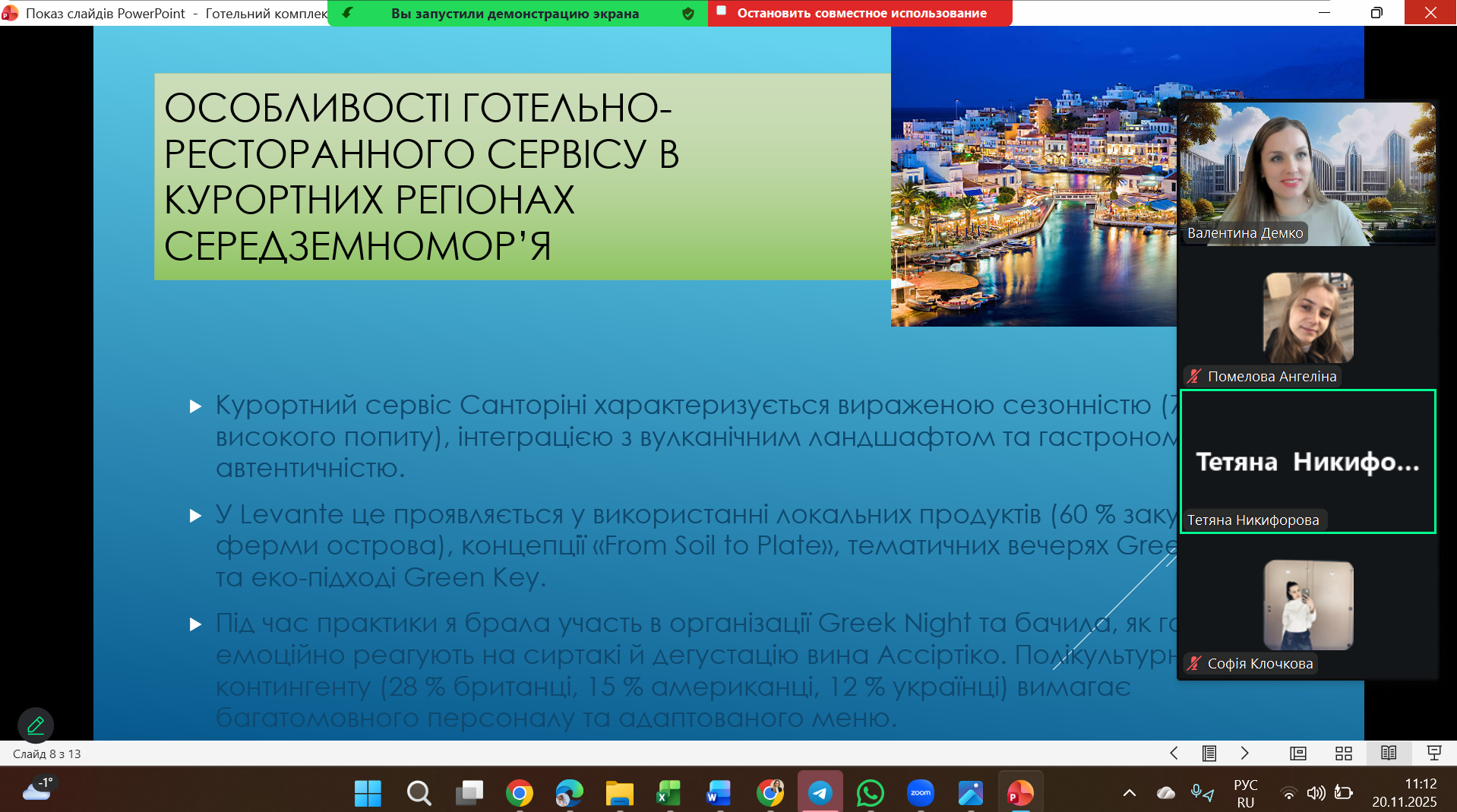Stop screen sharing with the red button
This screenshot has height=812, width=1457.
point(860,13)
